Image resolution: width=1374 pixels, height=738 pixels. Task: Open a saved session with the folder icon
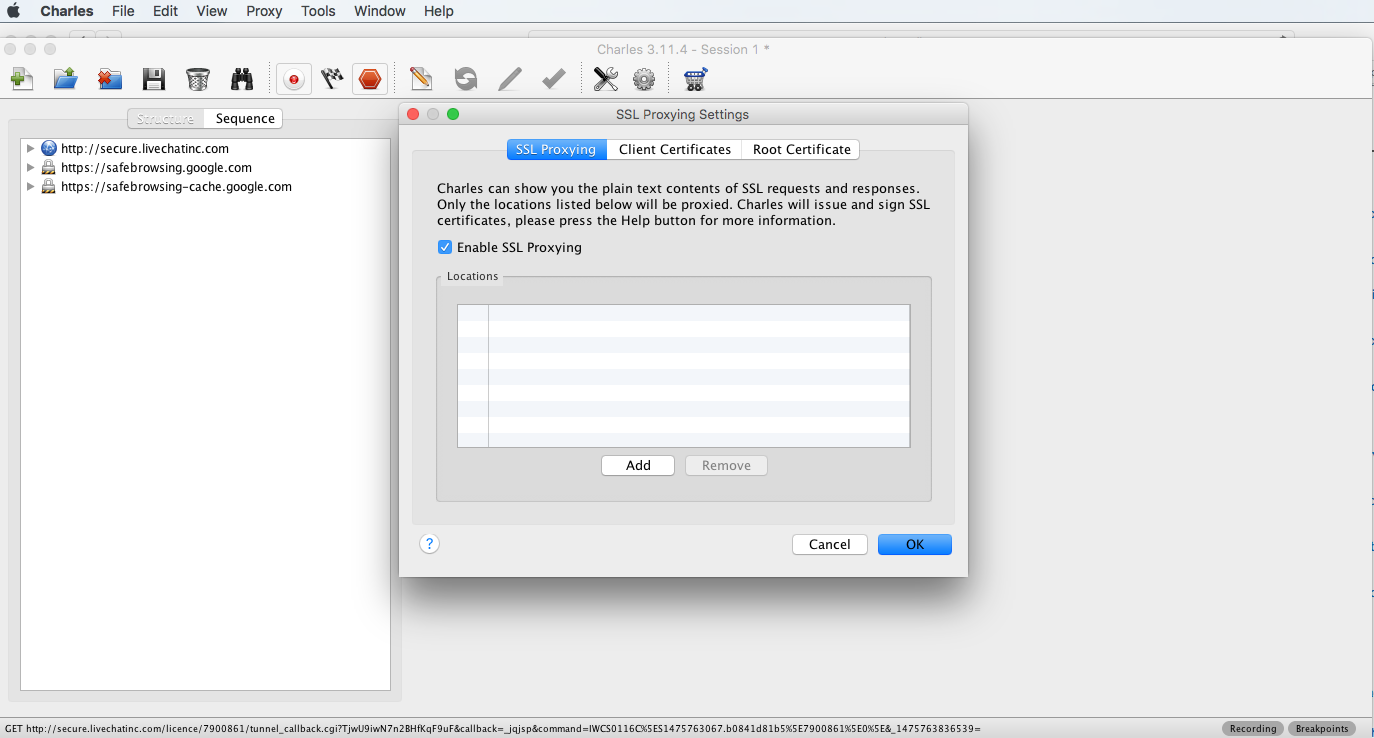[x=66, y=79]
